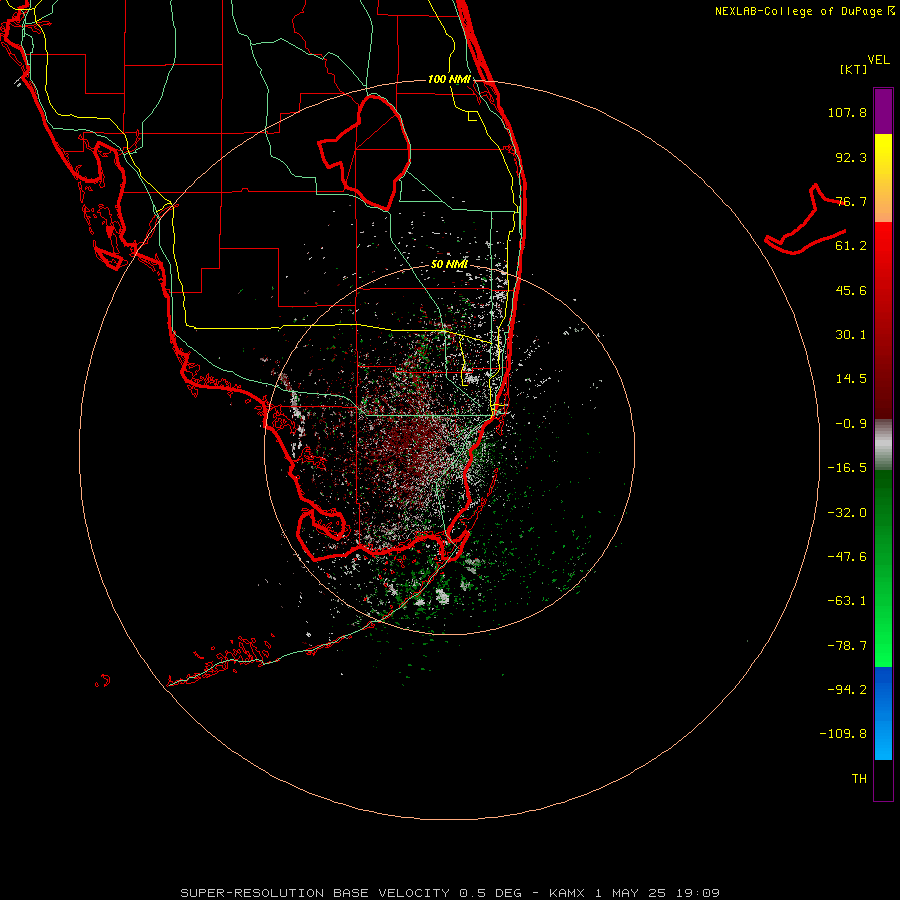
Task: Click the gray near-zero segment of color bar
Action: (883, 445)
